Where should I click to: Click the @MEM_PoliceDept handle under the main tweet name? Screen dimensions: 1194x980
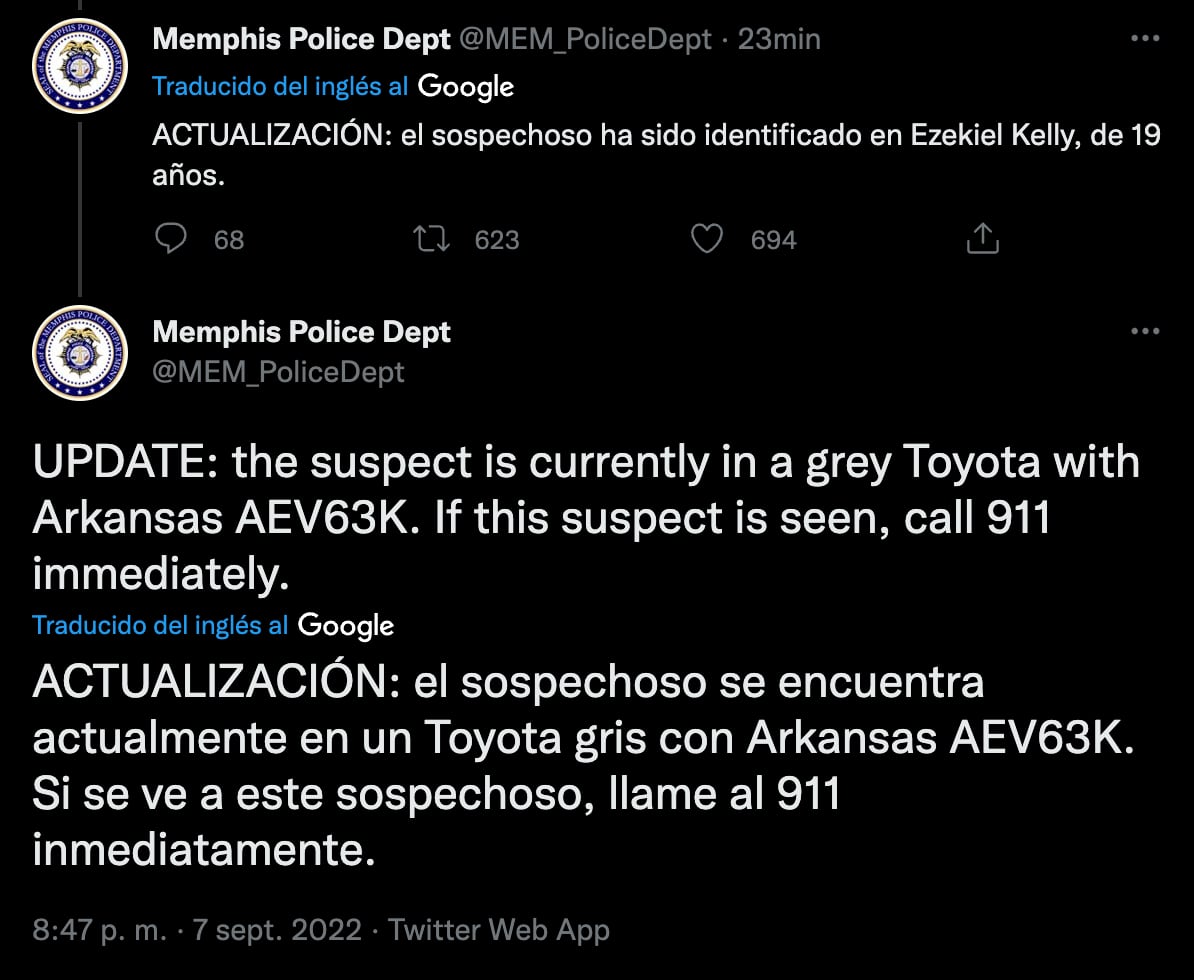pyautogui.click(x=278, y=372)
